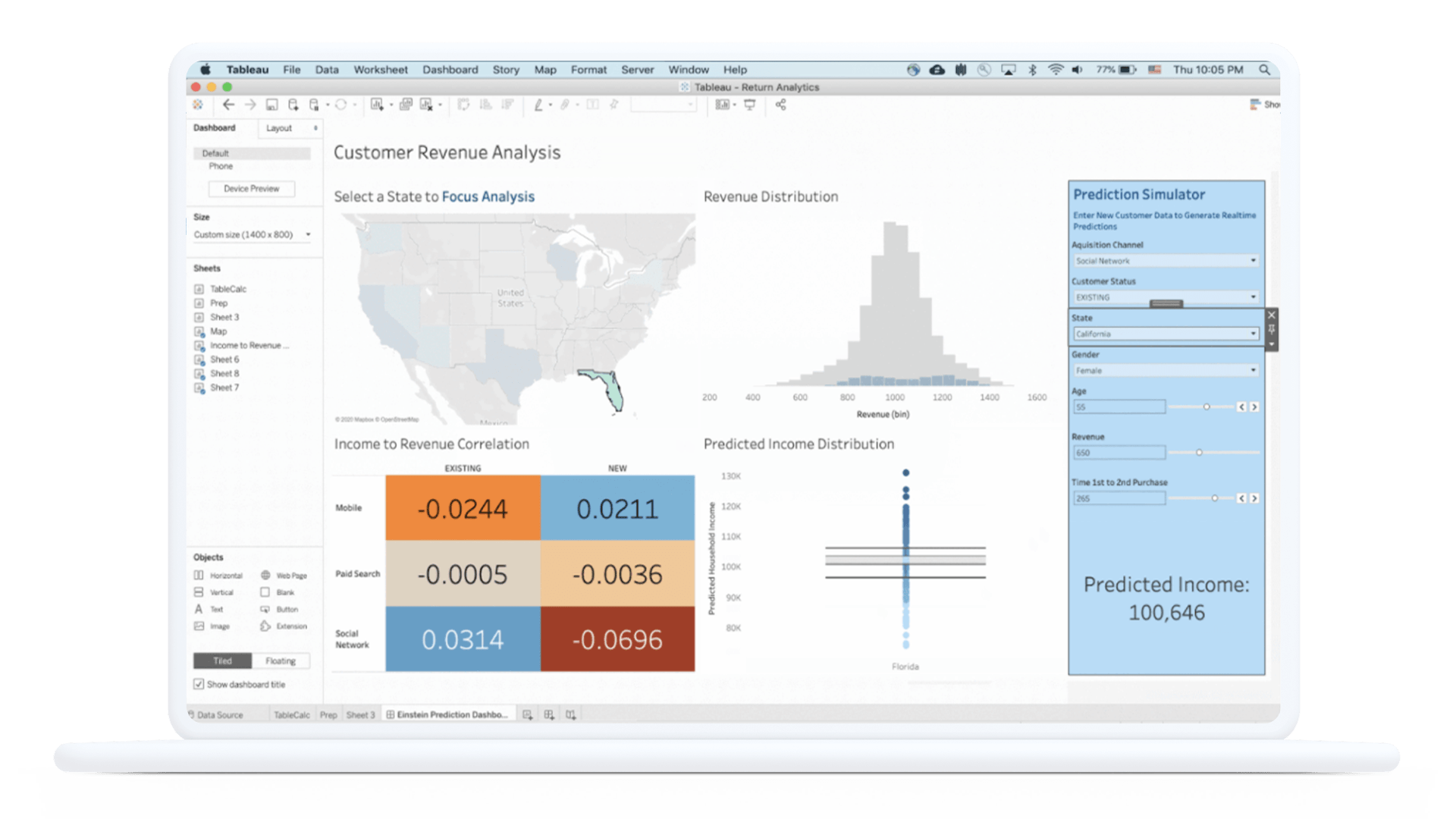Click the share/publish icon in toolbar
This screenshot has width=1456, height=819.
pyautogui.click(x=782, y=106)
